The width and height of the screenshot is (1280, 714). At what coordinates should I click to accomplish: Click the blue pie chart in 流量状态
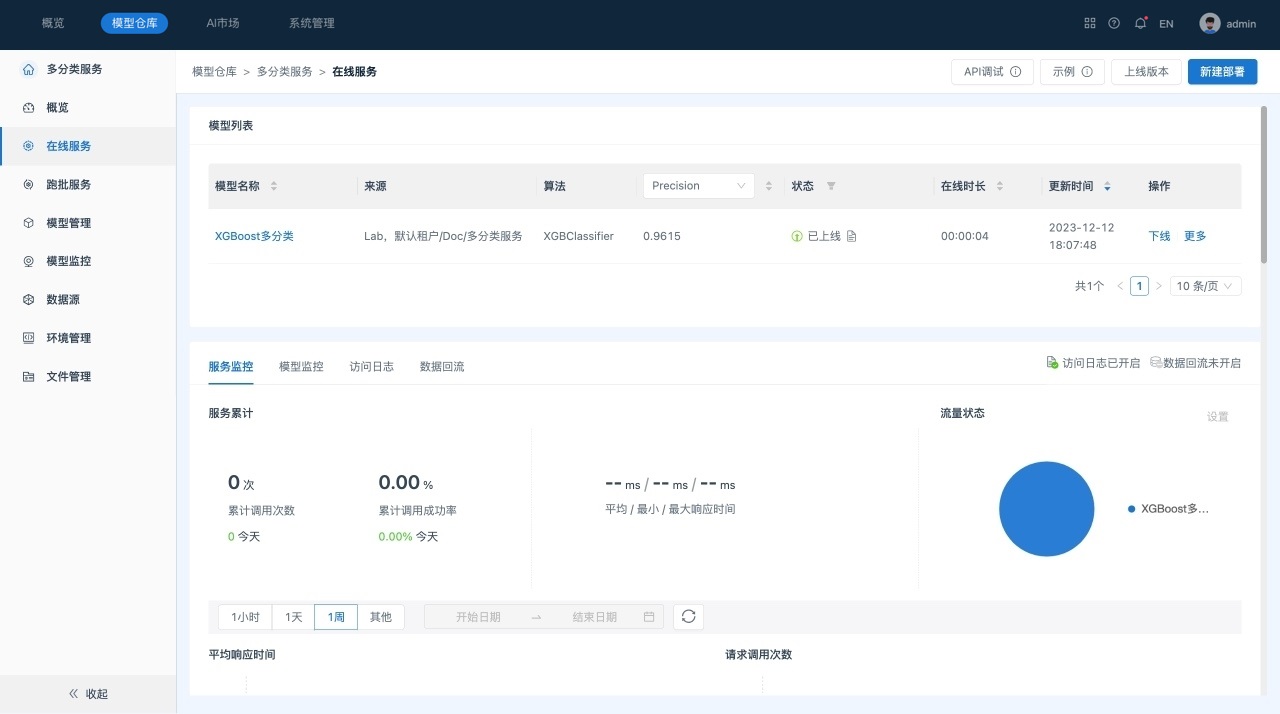click(1046, 509)
